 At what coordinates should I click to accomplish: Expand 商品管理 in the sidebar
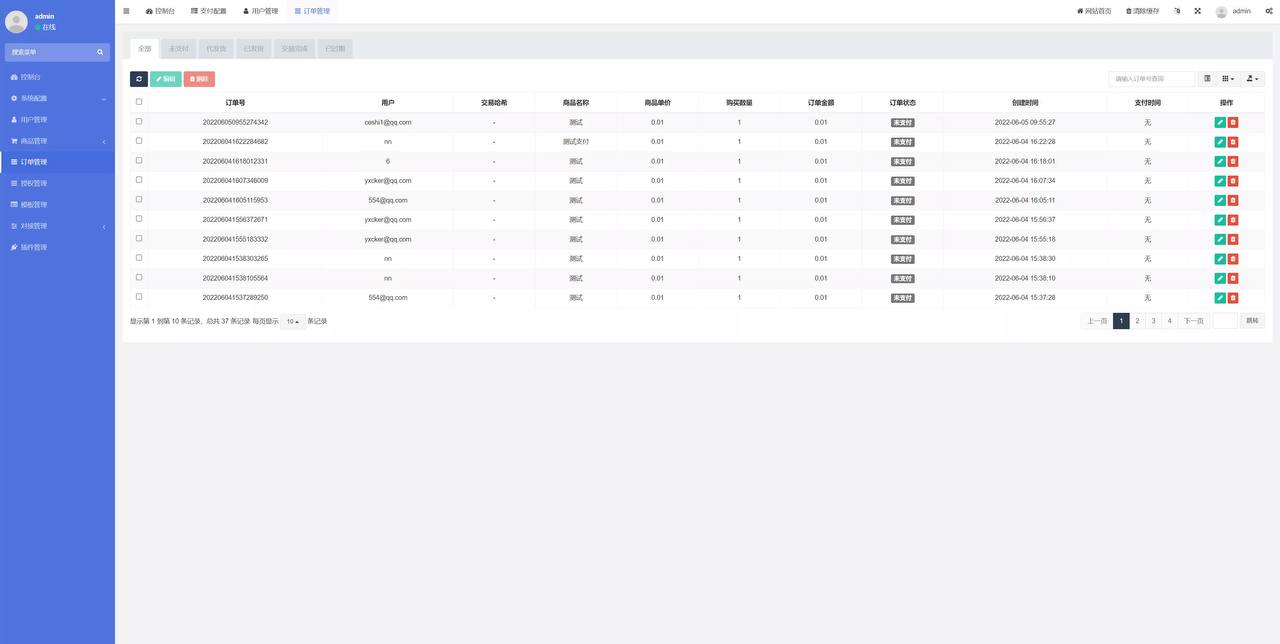[57, 141]
